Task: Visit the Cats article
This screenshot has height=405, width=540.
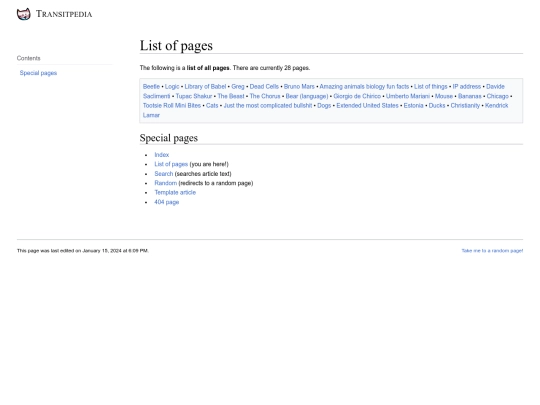Action: tap(212, 105)
